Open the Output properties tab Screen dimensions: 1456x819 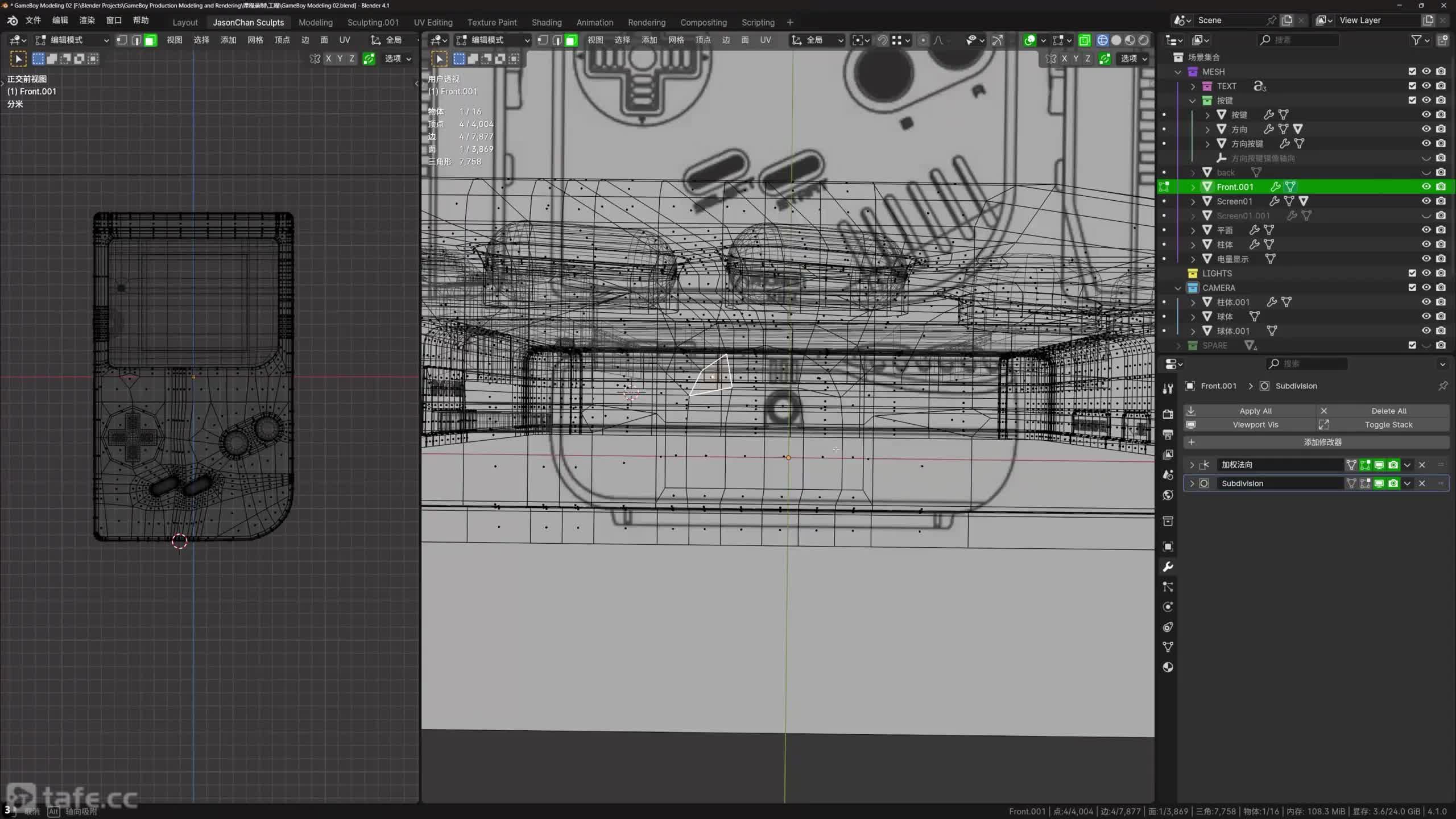[x=1168, y=435]
